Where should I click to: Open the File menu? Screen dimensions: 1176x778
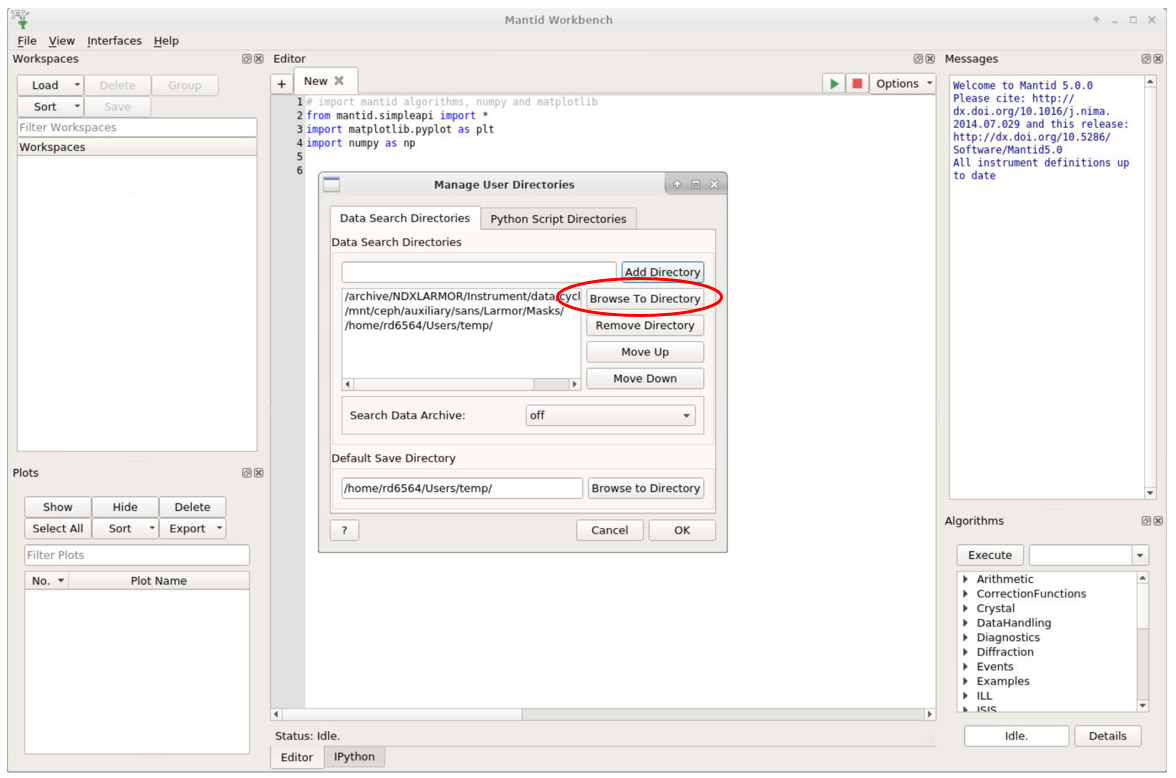tap(27, 41)
